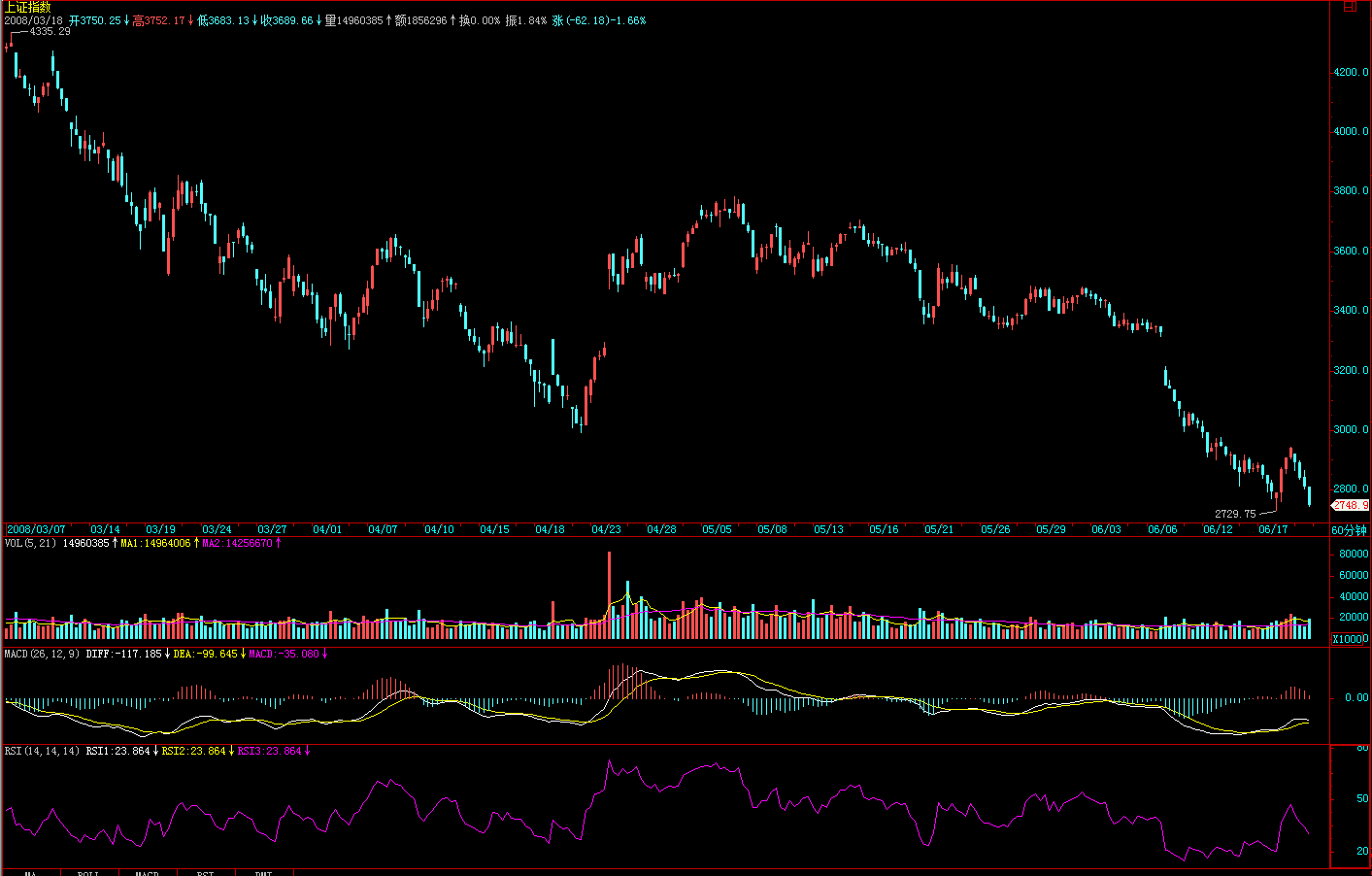The image size is (1372, 876).
Task: Click the 3400.0 price axis label
Action: pos(1352,311)
